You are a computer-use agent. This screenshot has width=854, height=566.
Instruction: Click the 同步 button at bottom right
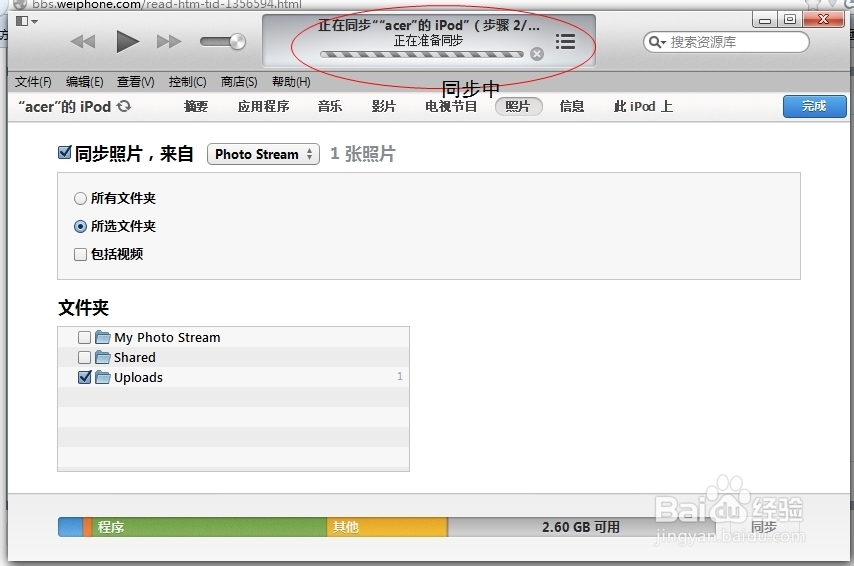coord(764,527)
